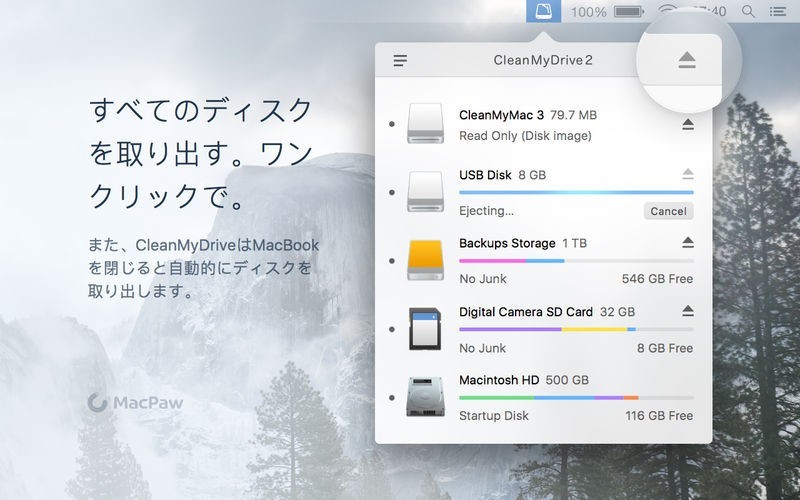Open Spotlight search in the menu bar
800x500 pixels.
pyautogui.click(x=748, y=11)
